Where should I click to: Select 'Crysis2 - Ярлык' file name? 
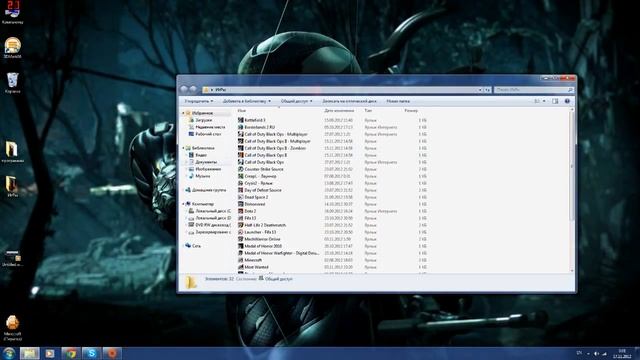258,183
